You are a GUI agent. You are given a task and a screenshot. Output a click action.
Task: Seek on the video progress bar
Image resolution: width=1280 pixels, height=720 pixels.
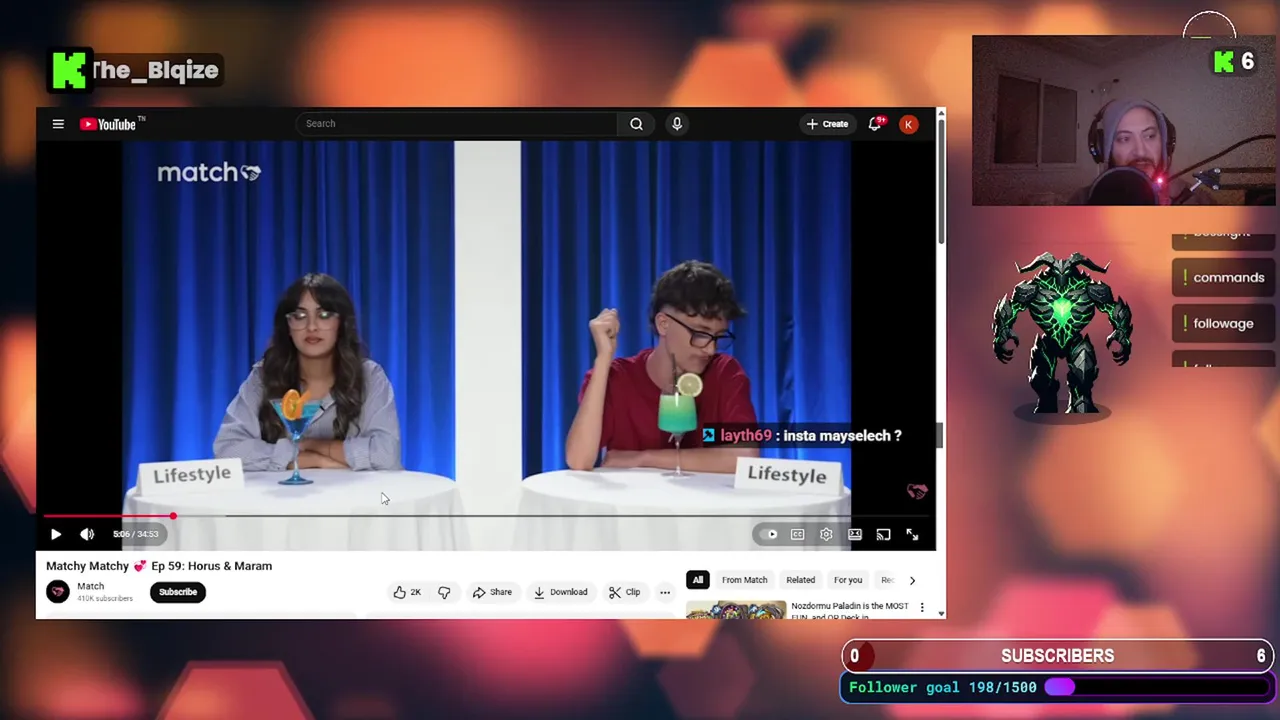pos(485,516)
